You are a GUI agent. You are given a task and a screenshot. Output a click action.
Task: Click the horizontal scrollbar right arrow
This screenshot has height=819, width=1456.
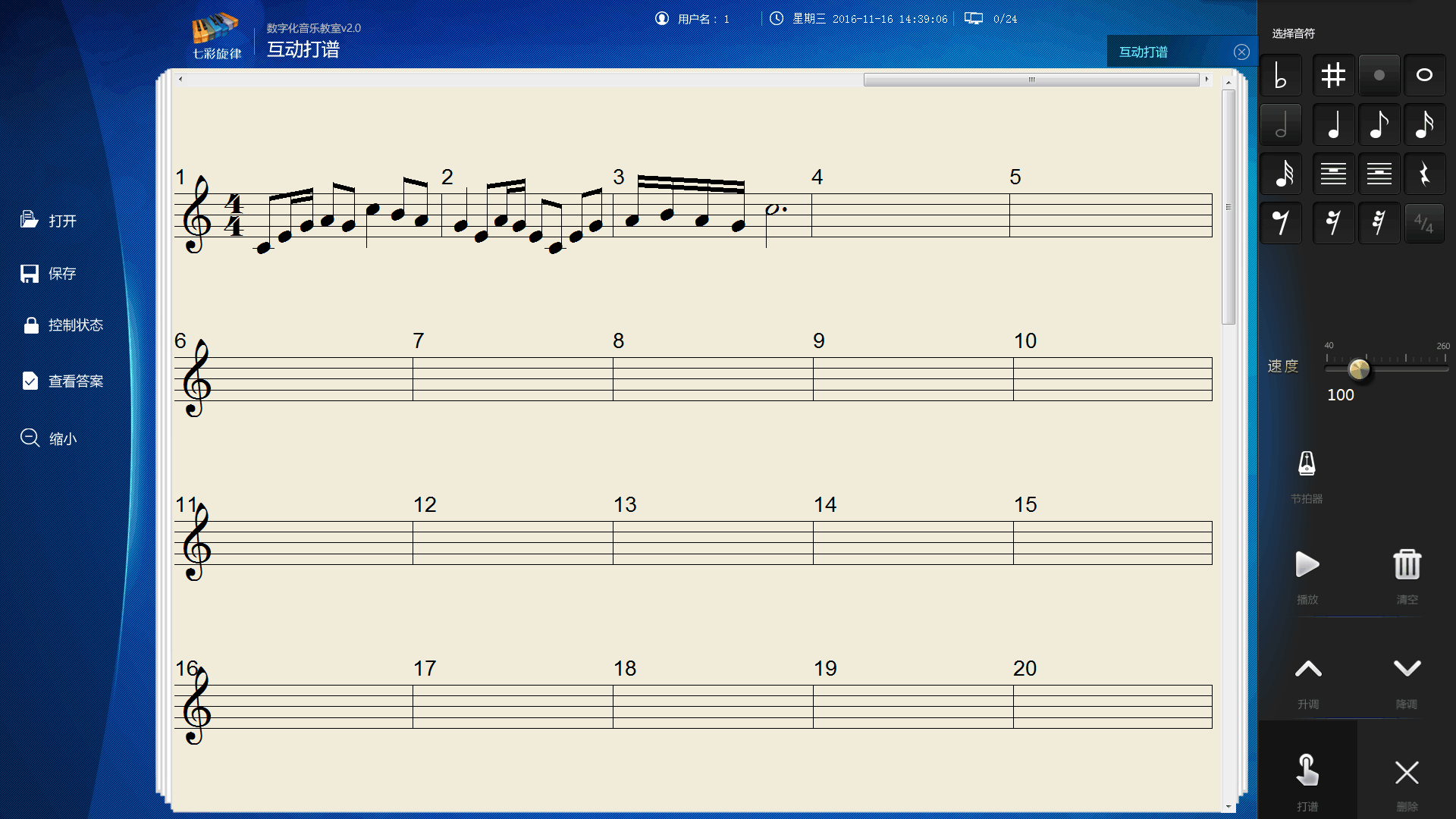1207,79
